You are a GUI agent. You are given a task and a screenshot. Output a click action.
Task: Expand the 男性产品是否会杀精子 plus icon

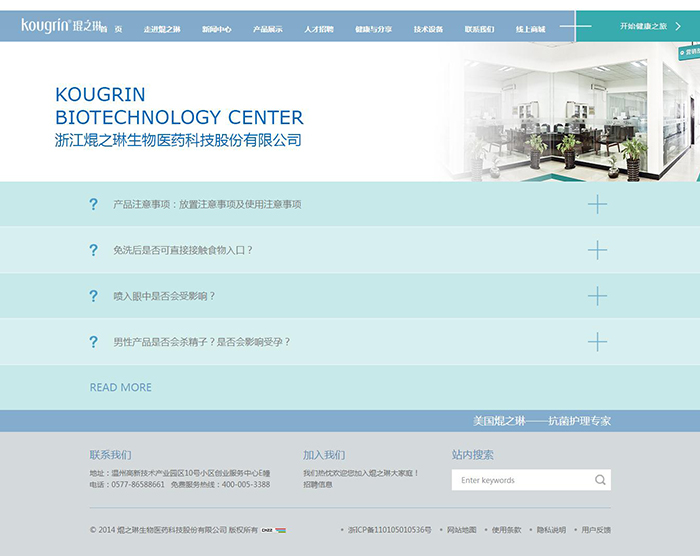tap(597, 342)
